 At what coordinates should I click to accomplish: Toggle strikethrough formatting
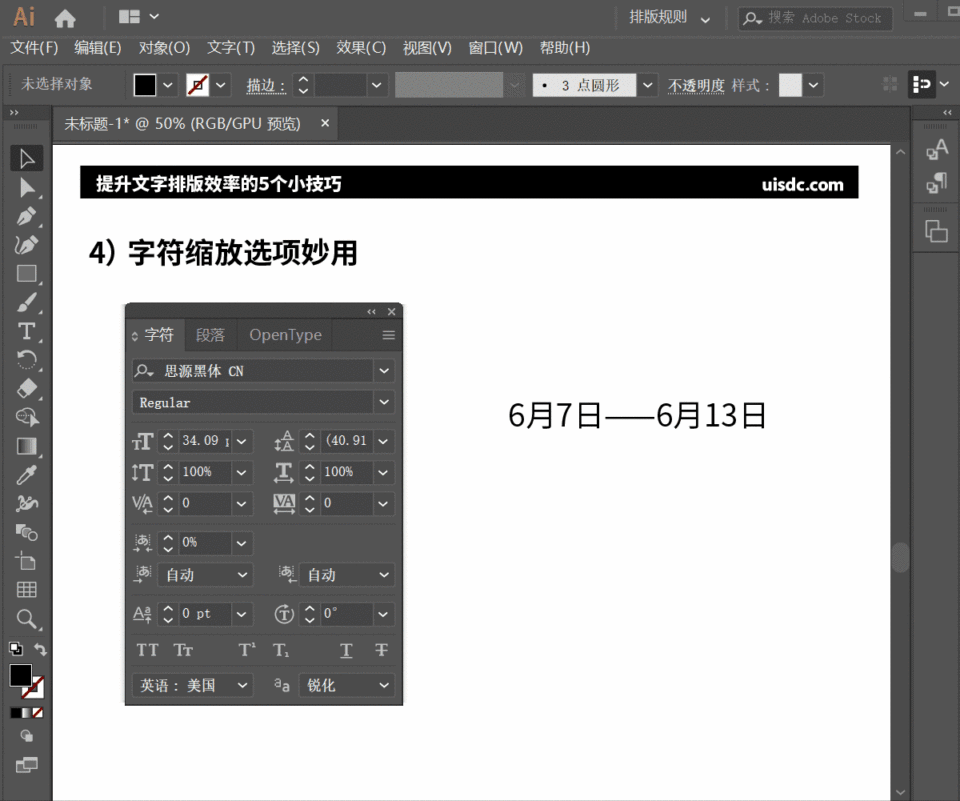tap(381, 649)
